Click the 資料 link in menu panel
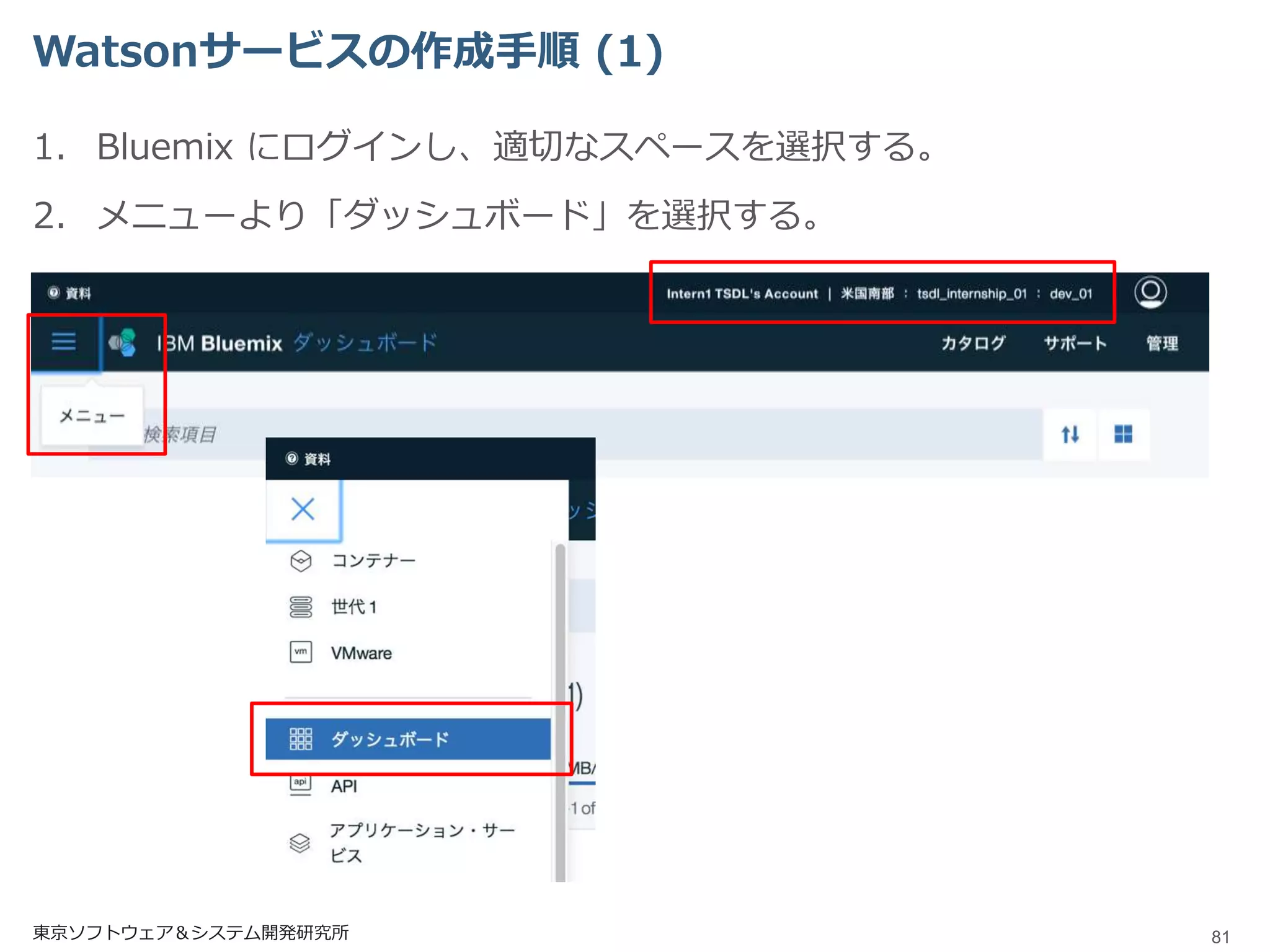The image size is (1270, 952). 317,459
